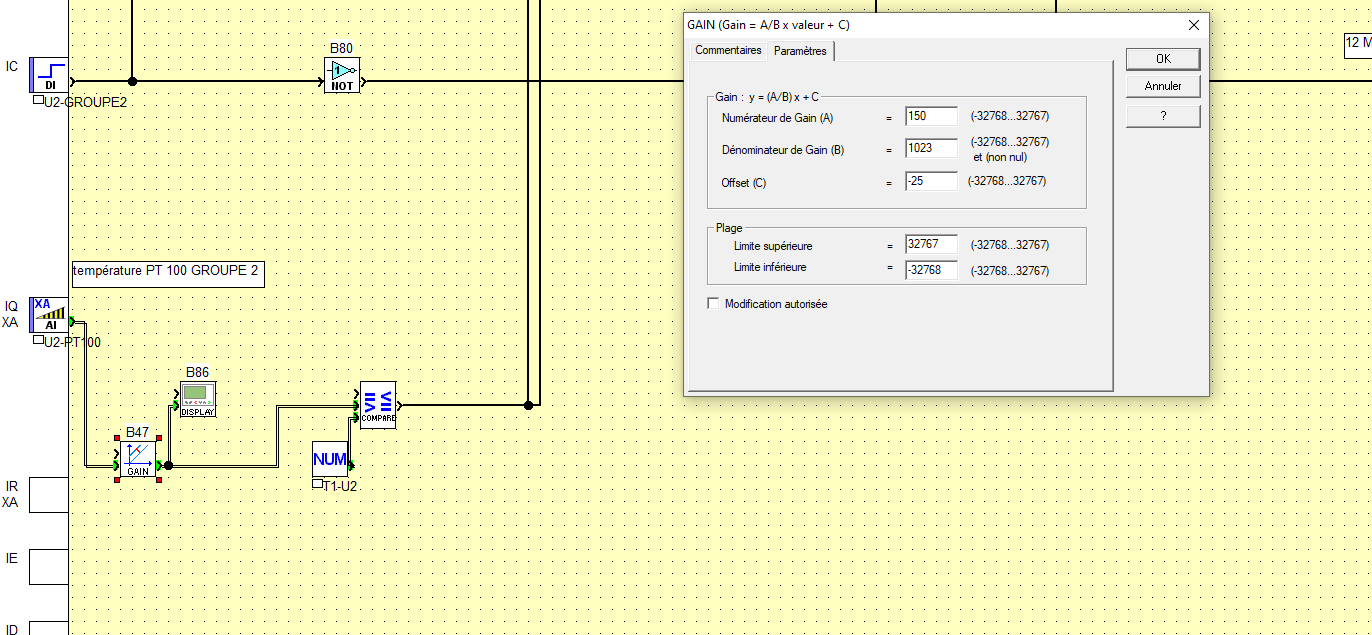Image resolution: width=1372 pixels, height=635 pixels.
Task: Click the empty IE input slot
Action: click(49, 566)
